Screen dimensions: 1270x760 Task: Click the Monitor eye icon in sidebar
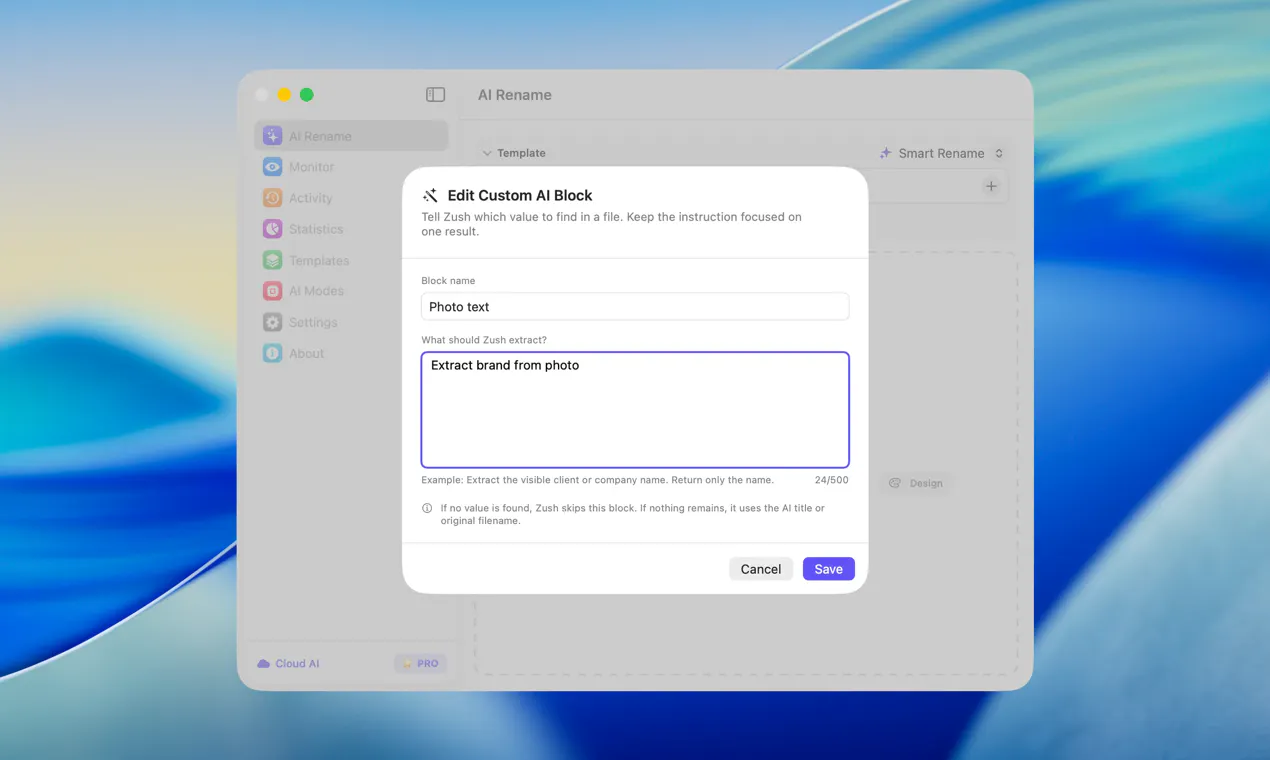[272, 167]
